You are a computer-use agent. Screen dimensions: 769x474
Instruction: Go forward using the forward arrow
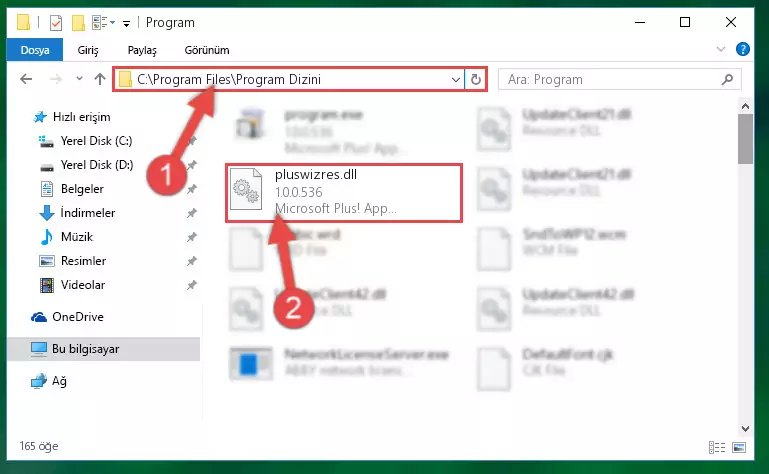tap(56, 79)
